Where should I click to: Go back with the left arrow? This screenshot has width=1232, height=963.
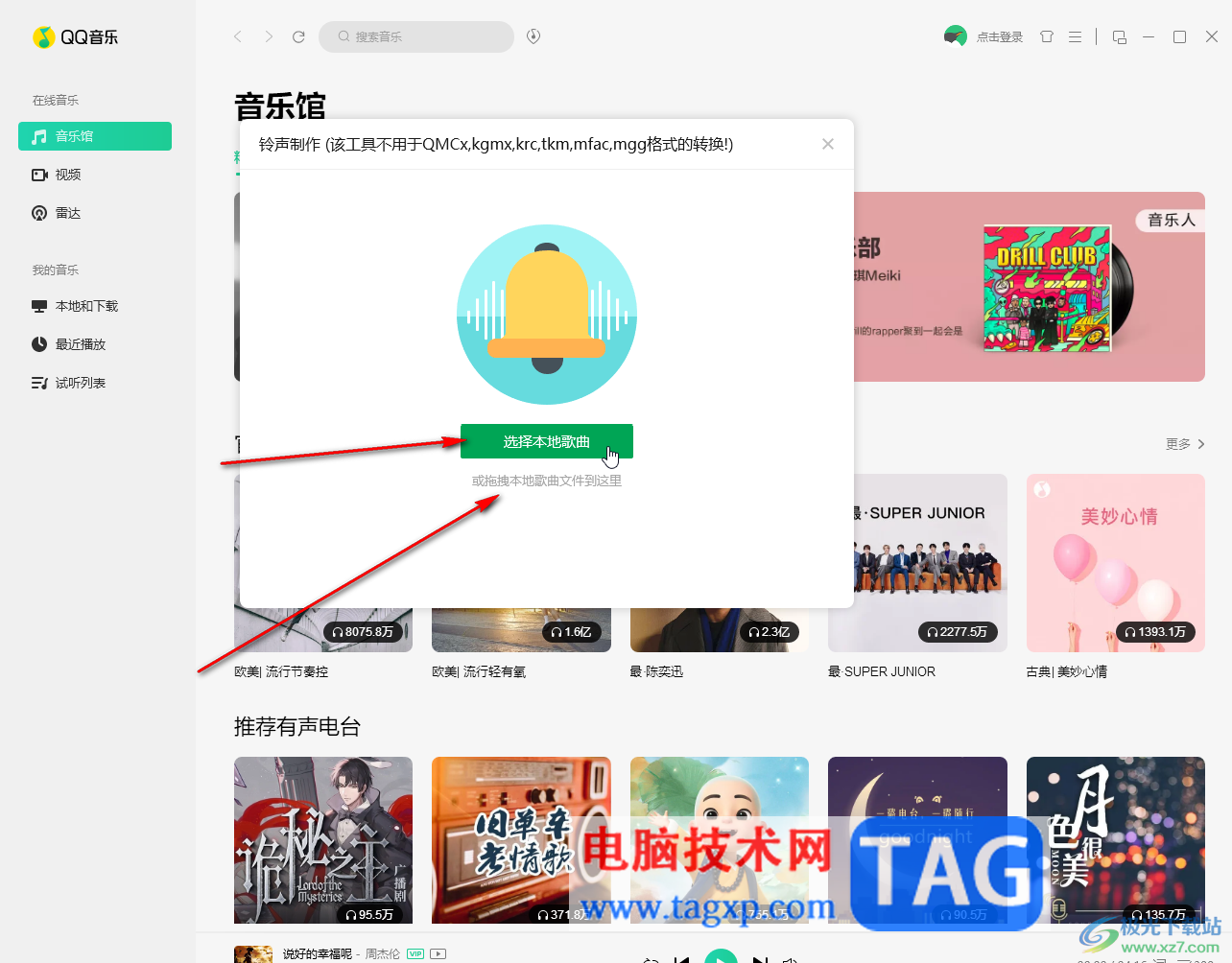coord(238,36)
